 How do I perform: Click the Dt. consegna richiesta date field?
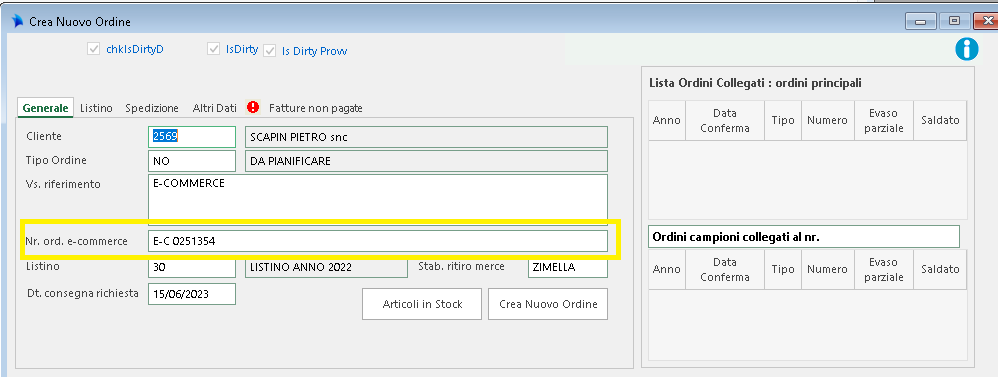point(192,294)
